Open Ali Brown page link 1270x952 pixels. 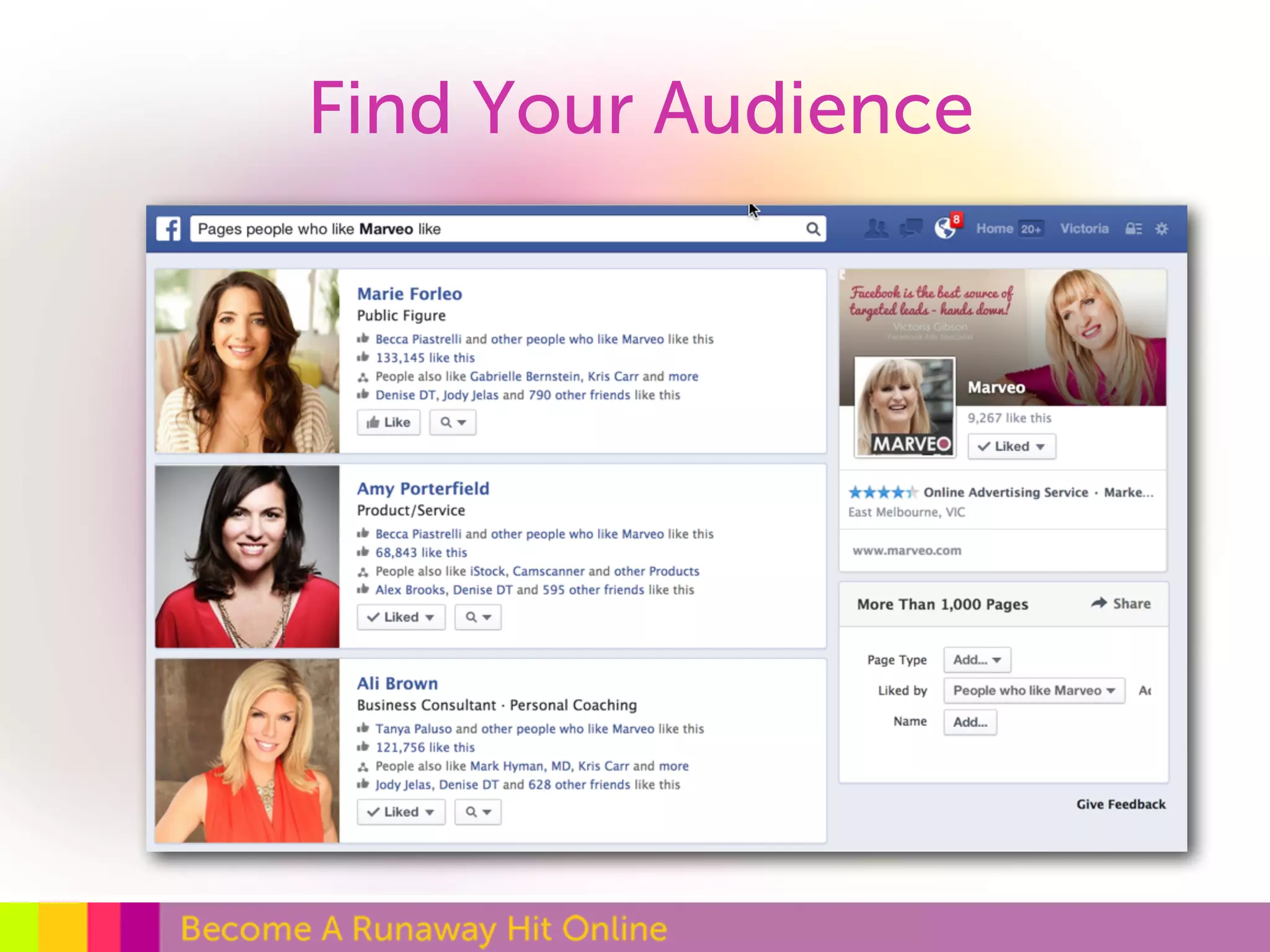(397, 684)
